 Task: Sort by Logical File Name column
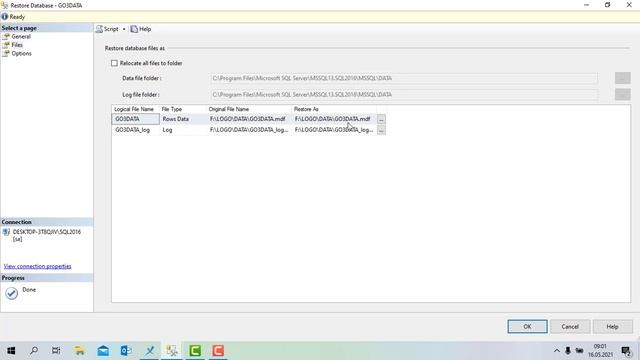[135, 109]
